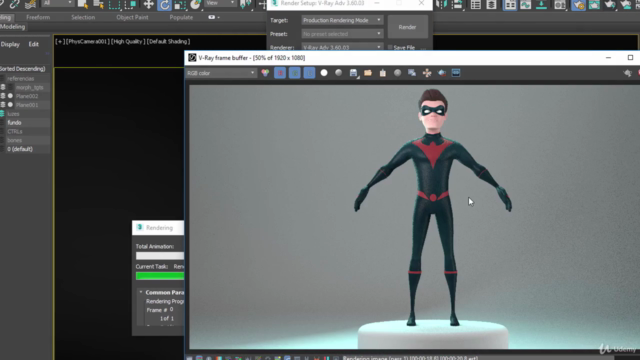This screenshot has width=640, height=360.
Task: Open the Renderer dropdown in Render Setup
Action: point(342,47)
